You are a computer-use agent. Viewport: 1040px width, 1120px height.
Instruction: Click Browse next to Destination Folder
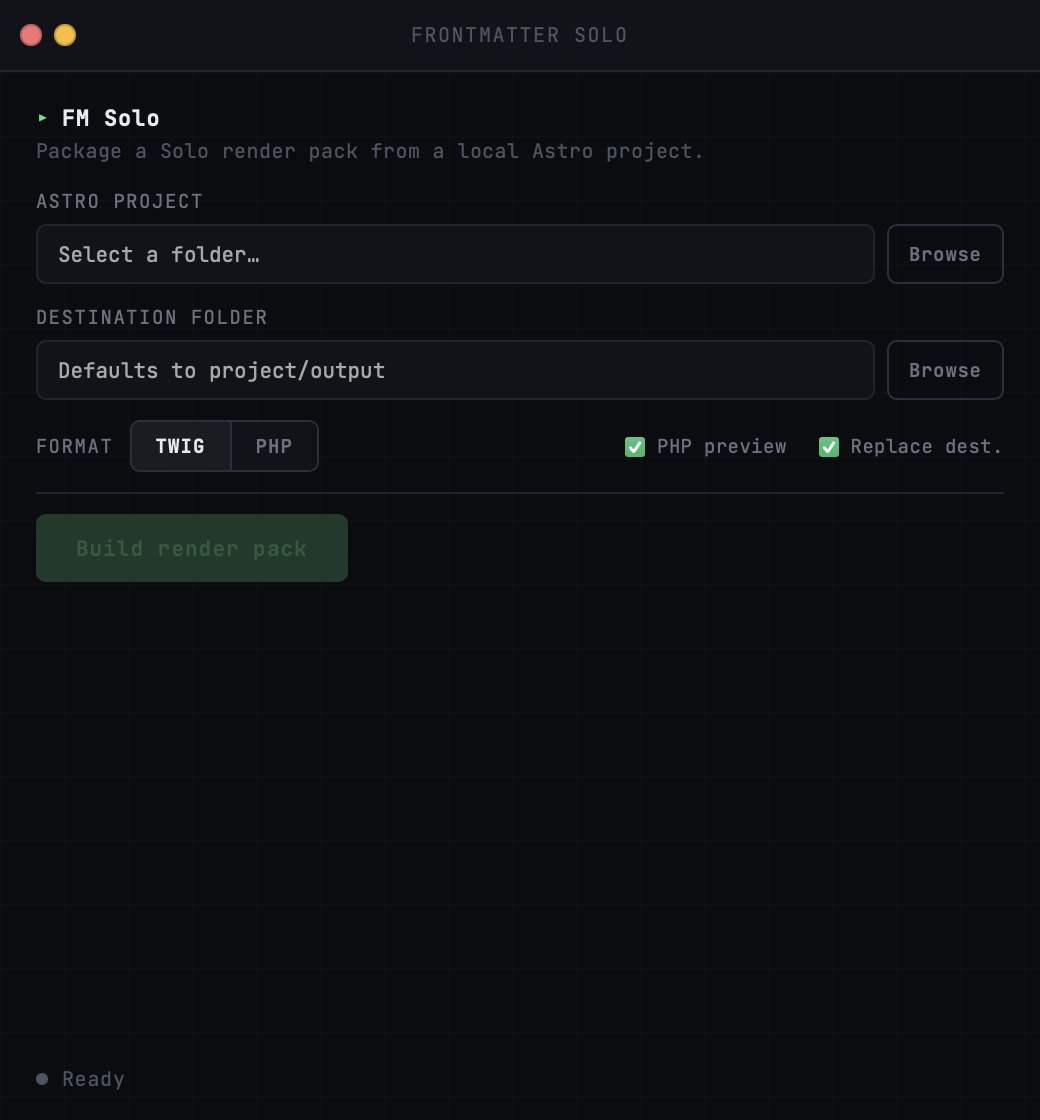point(944,370)
